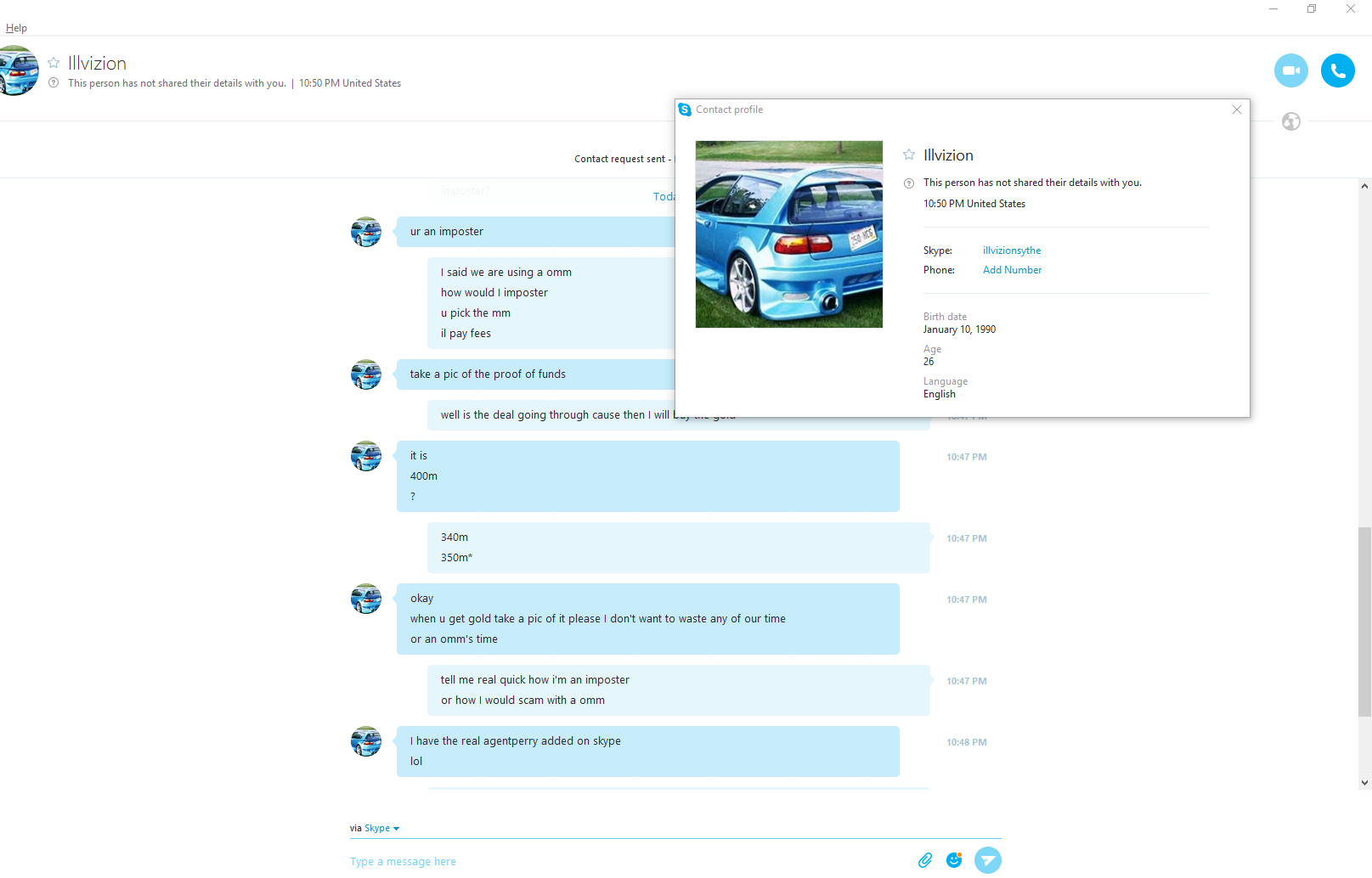Select "or an omm's time" message

coord(454,639)
